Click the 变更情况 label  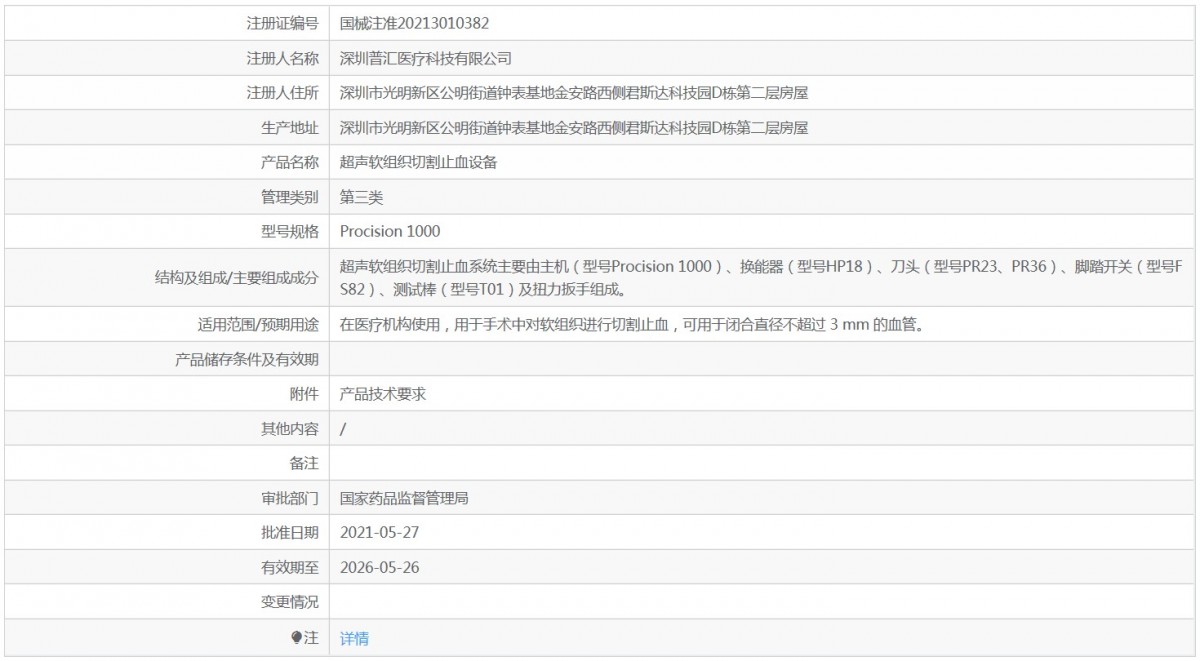pyautogui.click(x=289, y=602)
